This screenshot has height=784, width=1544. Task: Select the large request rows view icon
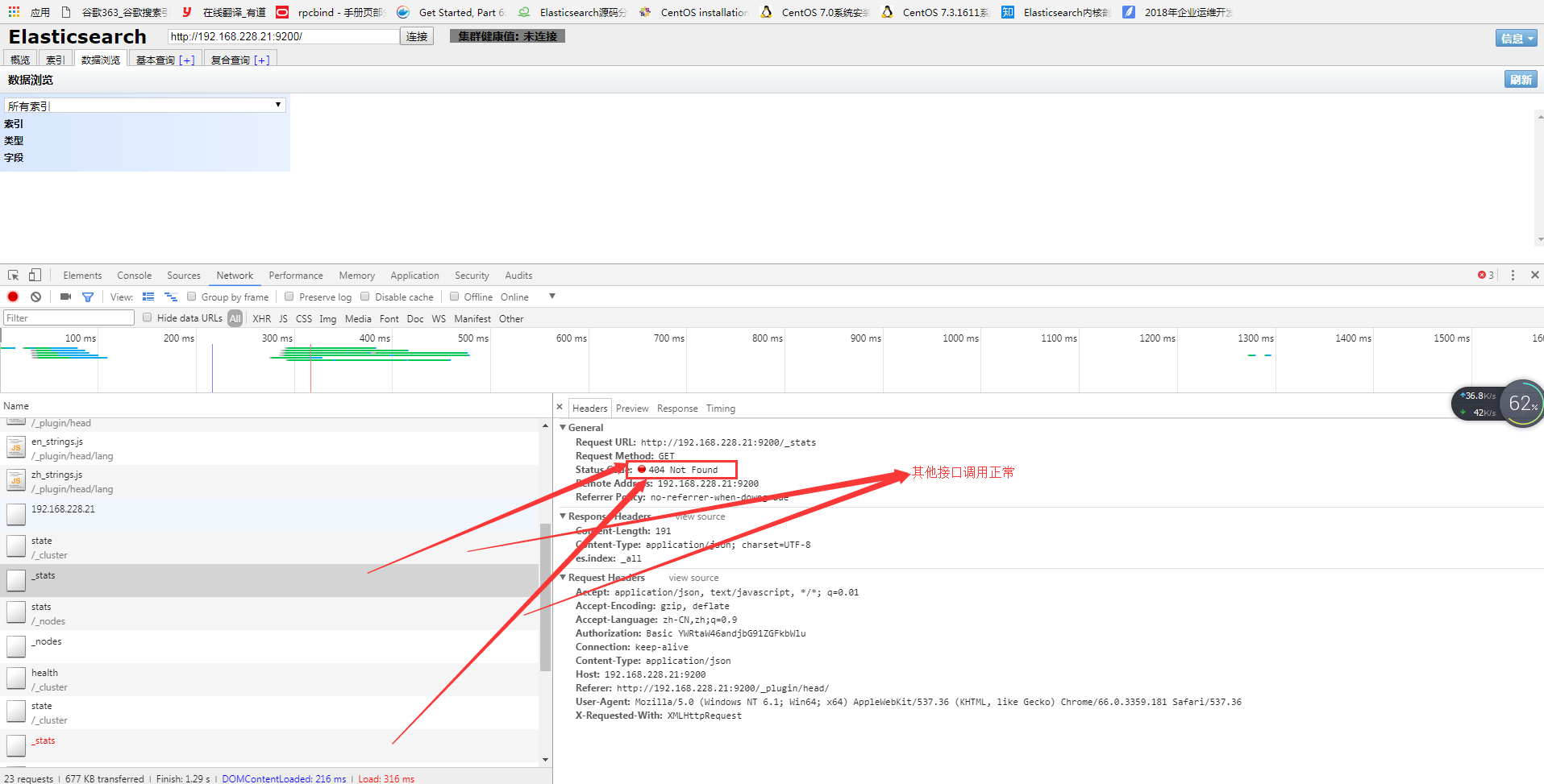tap(148, 297)
